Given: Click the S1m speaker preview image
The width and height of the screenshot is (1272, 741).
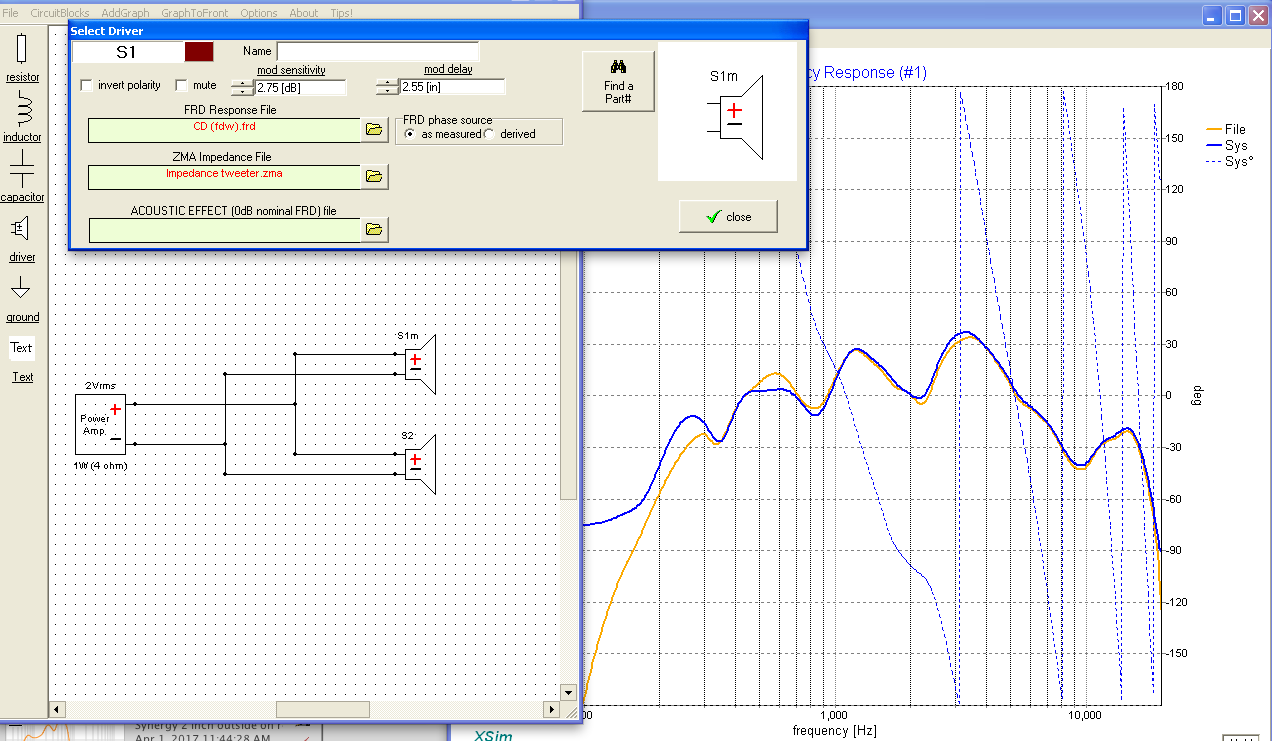Looking at the screenshot, I should tap(727, 111).
